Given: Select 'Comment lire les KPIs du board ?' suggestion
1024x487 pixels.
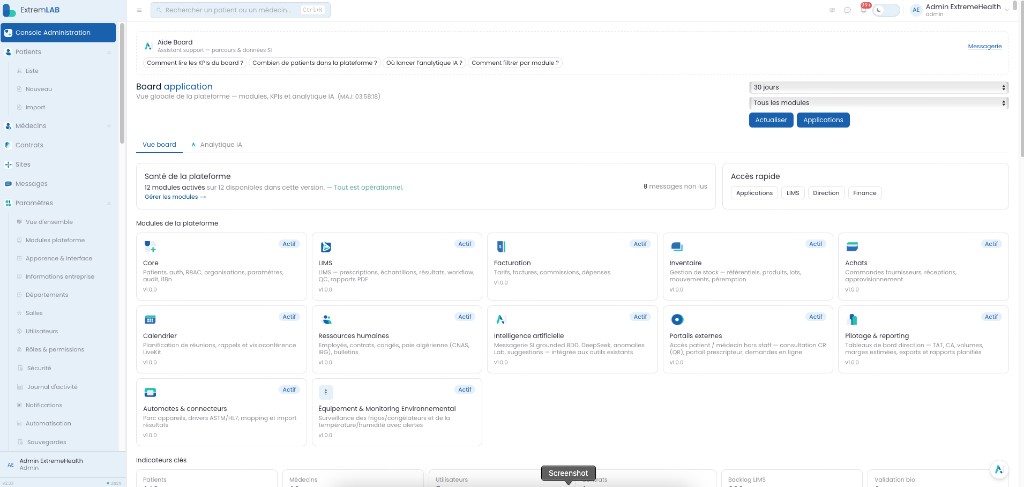Looking at the screenshot, I should click(x=195, y=63).
